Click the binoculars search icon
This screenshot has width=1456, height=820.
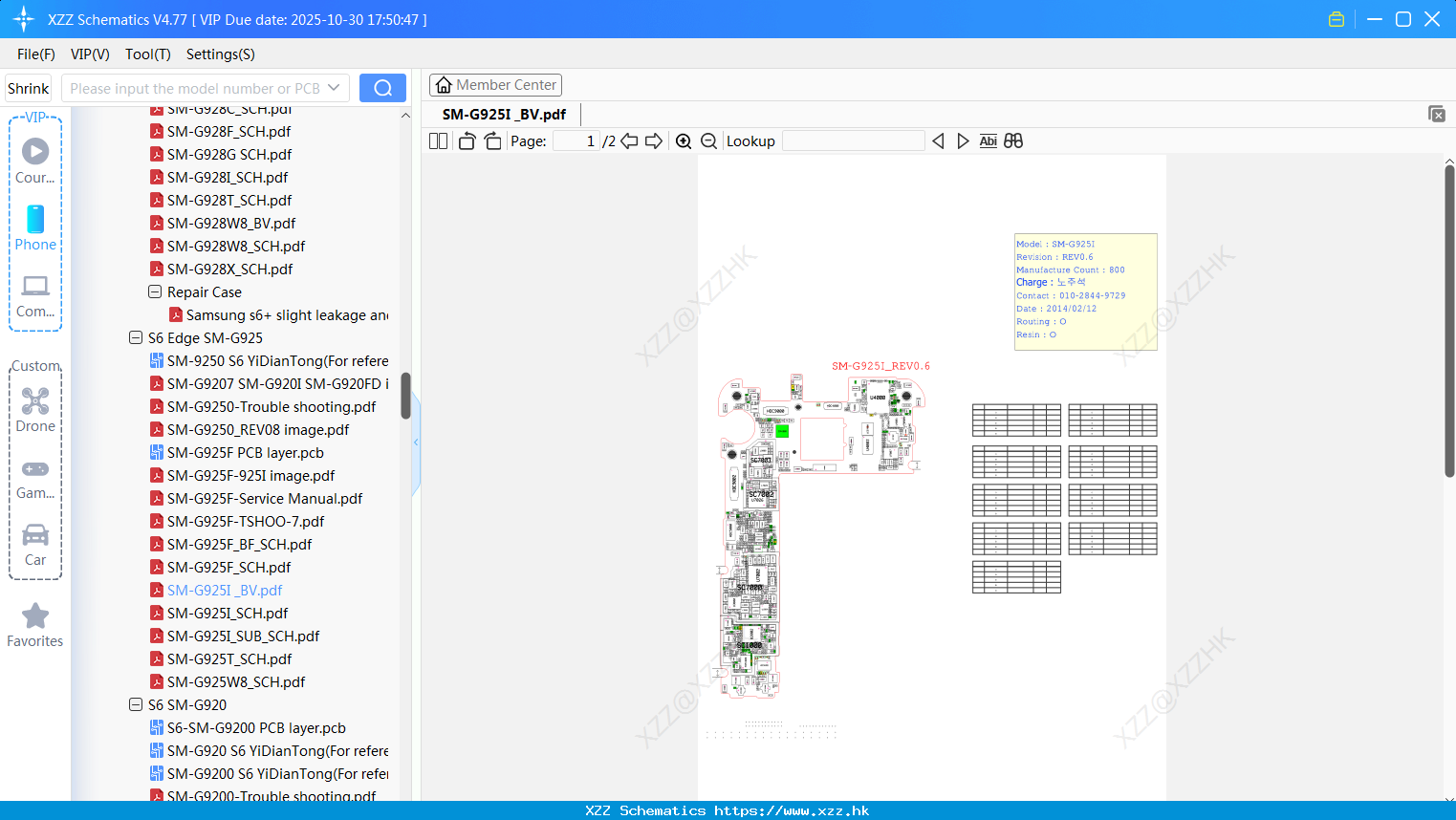pos(1013,140)
